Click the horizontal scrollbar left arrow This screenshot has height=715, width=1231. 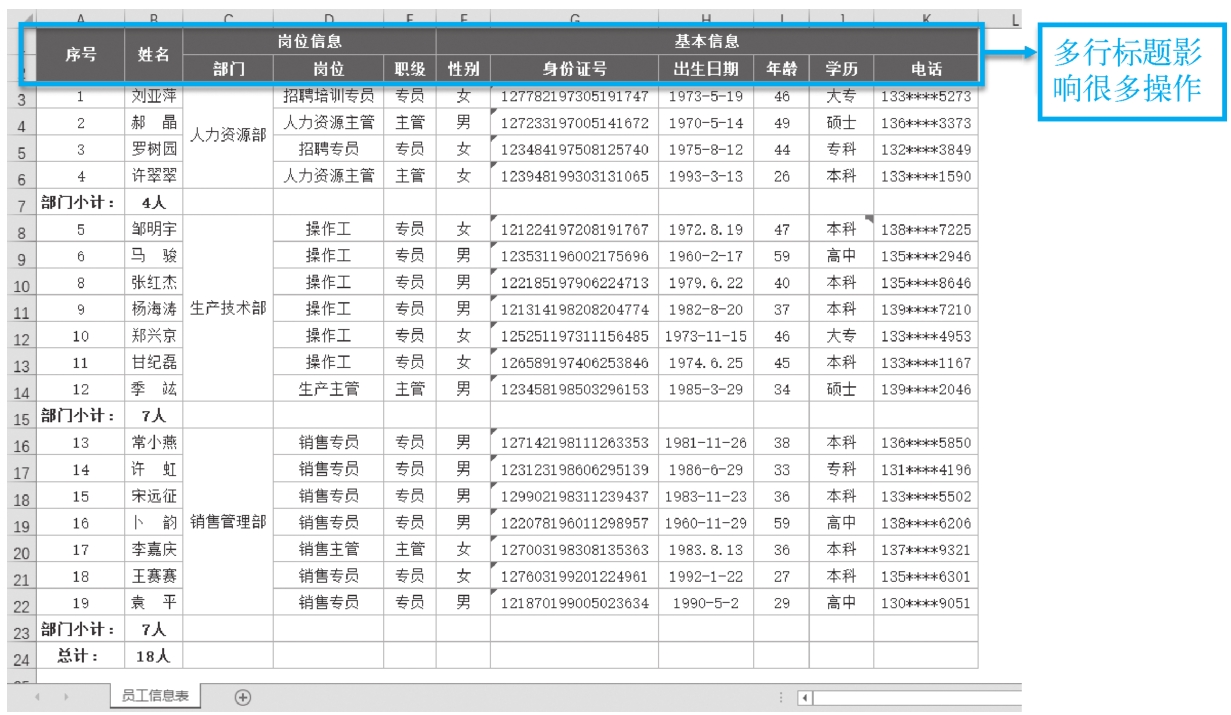point(804,698)
